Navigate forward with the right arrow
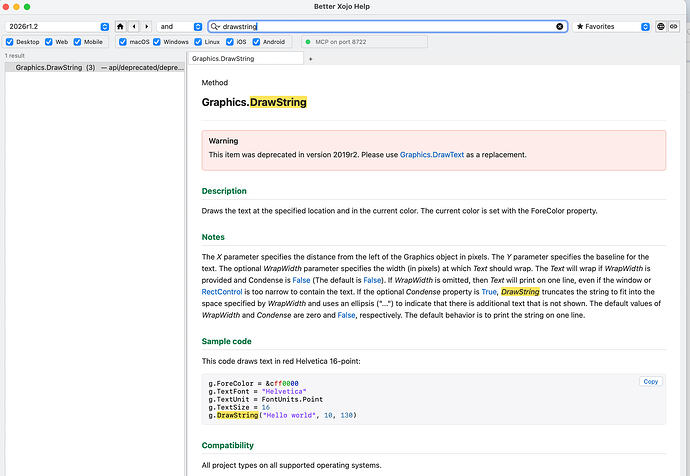 pos(147,26)
